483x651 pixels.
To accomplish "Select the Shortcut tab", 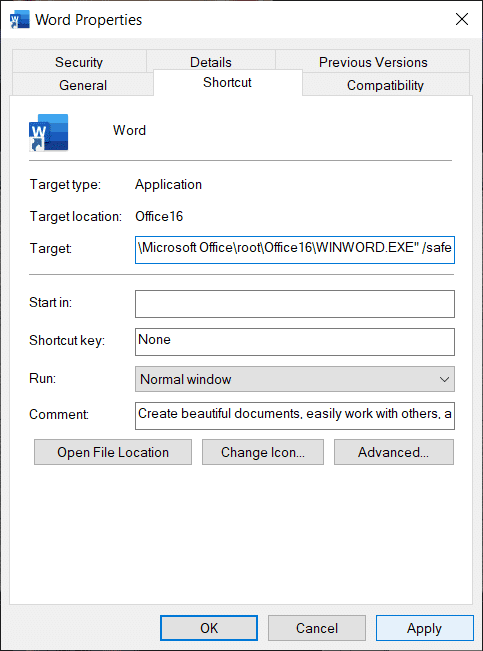I will pos(227,82).
